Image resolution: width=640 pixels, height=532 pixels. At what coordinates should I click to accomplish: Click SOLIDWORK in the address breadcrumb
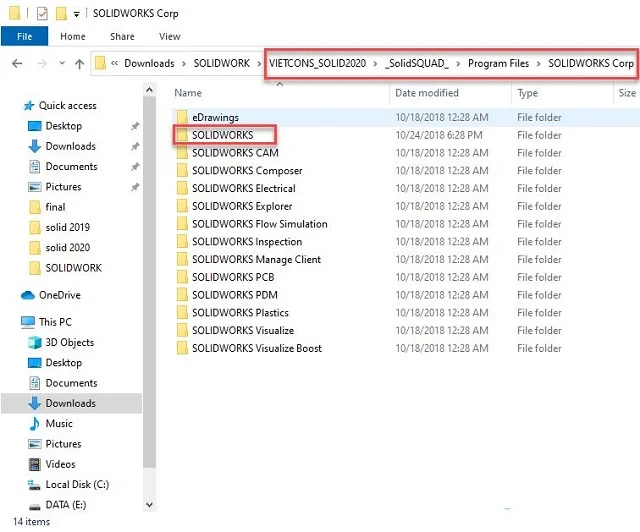pyautogui.click(x=222, y=63)
